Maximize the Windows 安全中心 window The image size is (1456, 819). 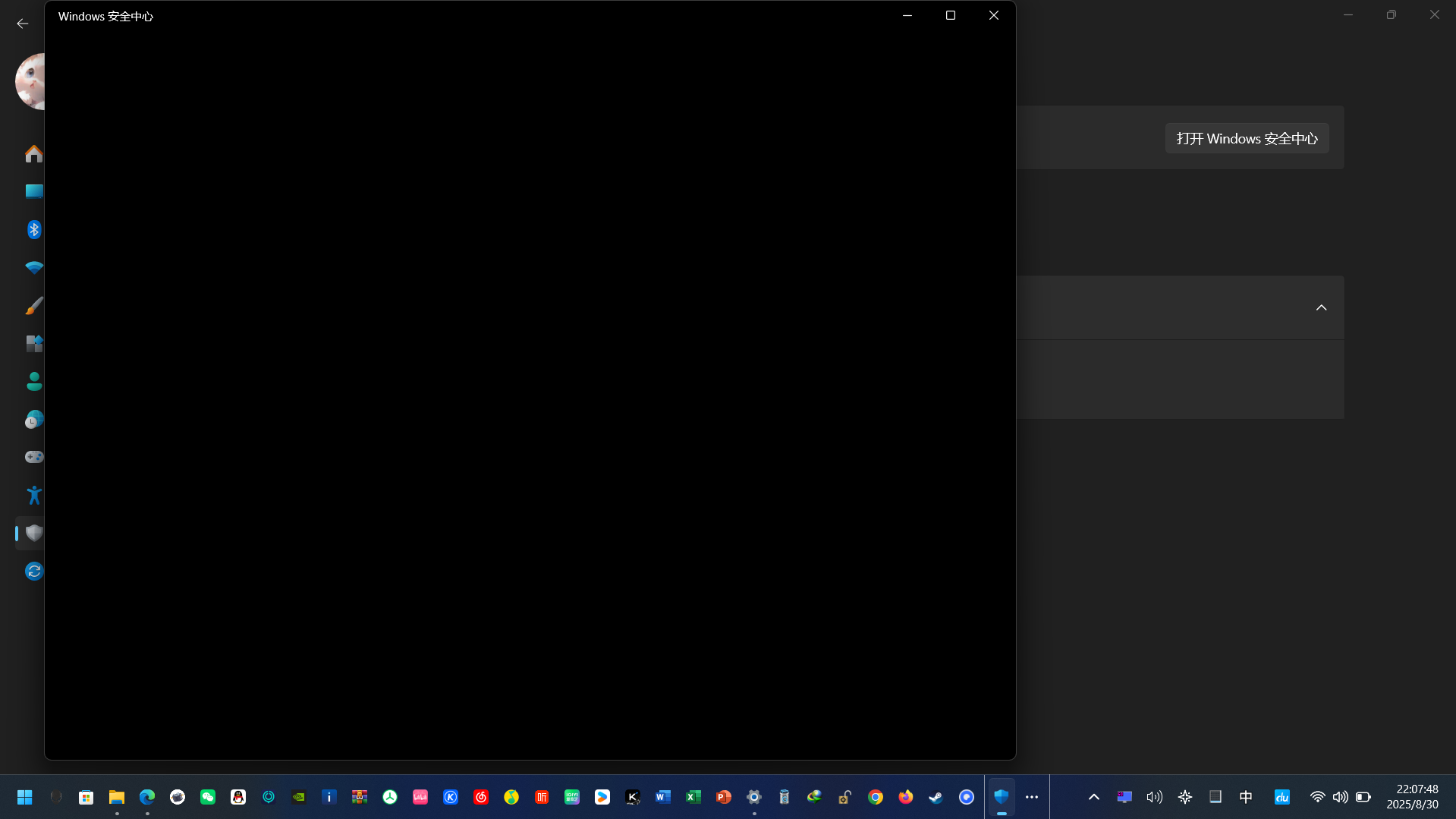click(x=950, y=15)
